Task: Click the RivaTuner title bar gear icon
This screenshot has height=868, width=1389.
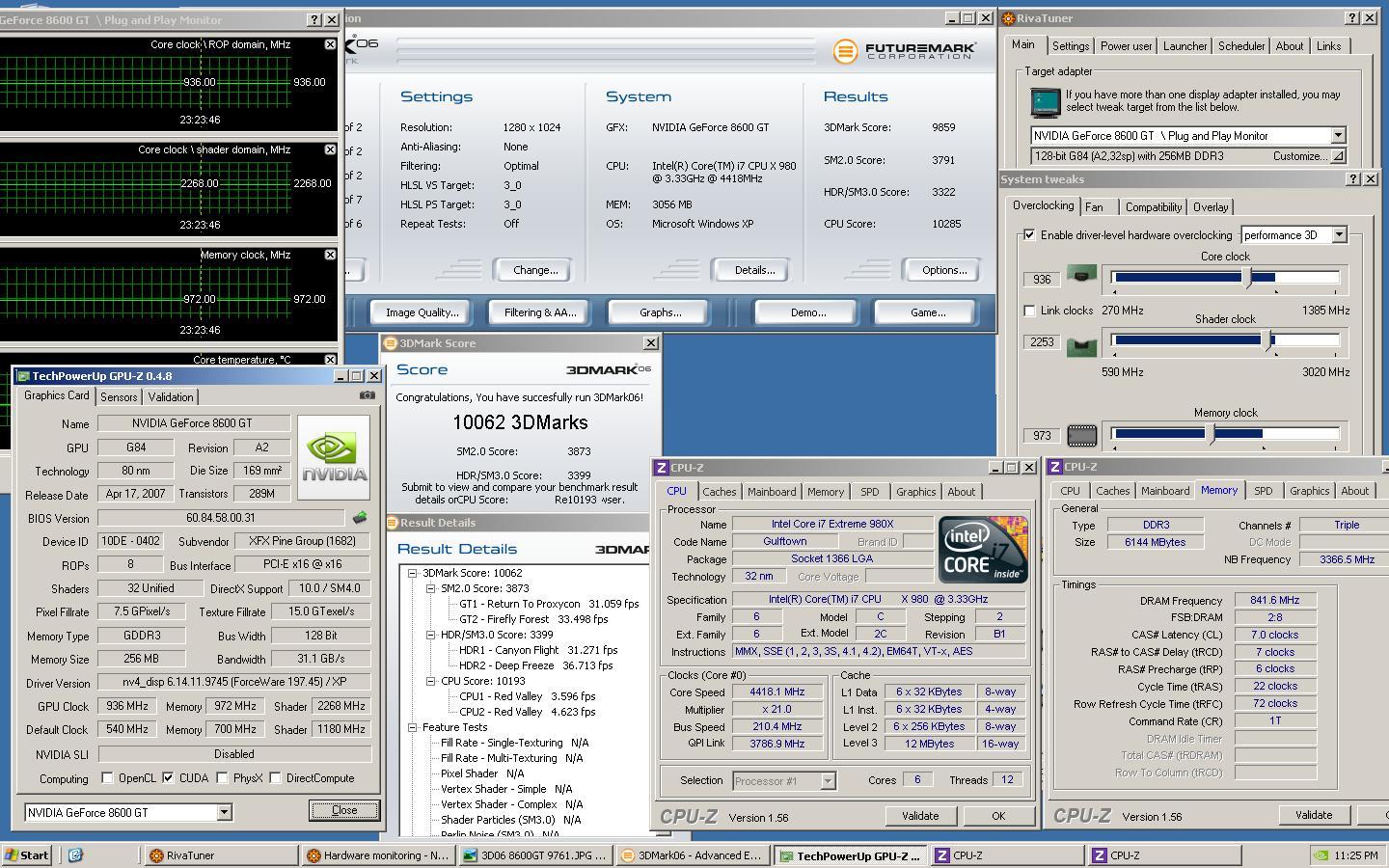Action: coord(1008,18)
